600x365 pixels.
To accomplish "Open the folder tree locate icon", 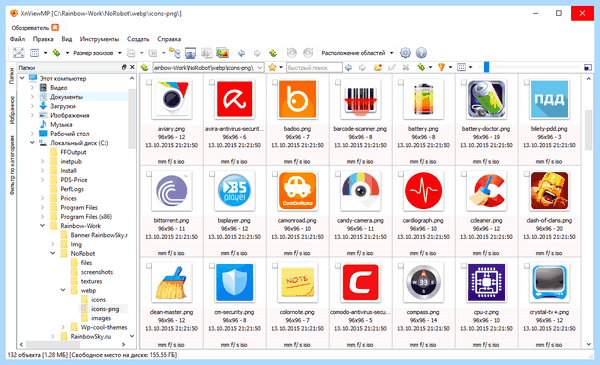I will [x=174, y=53].
